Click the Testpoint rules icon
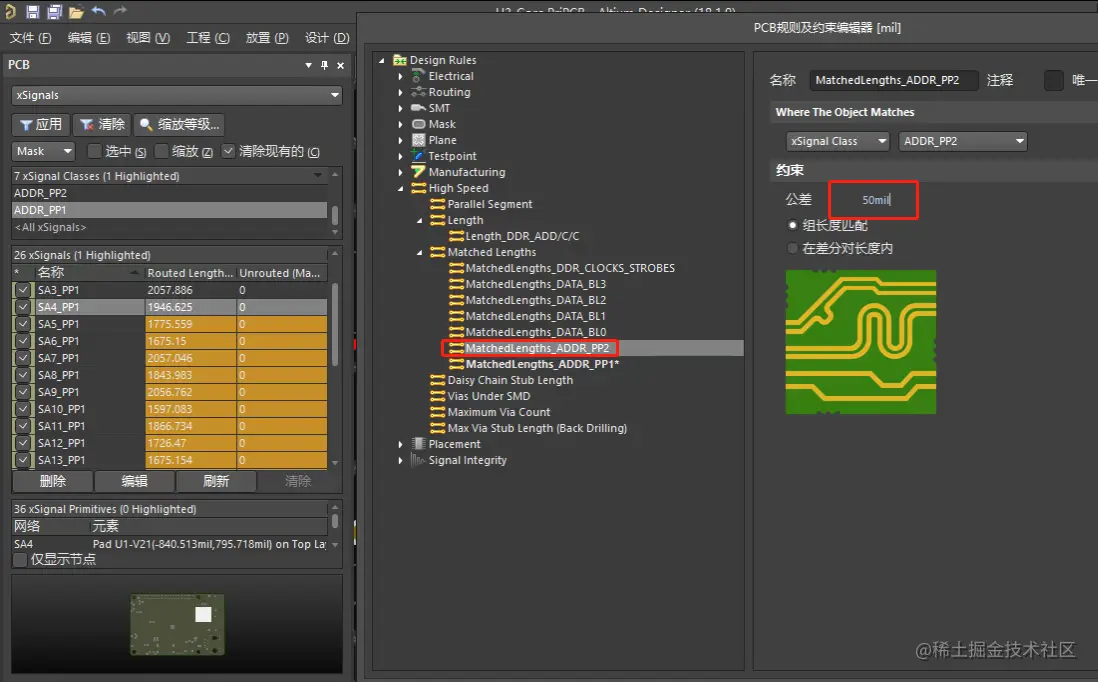 click(x=418, y=155)
